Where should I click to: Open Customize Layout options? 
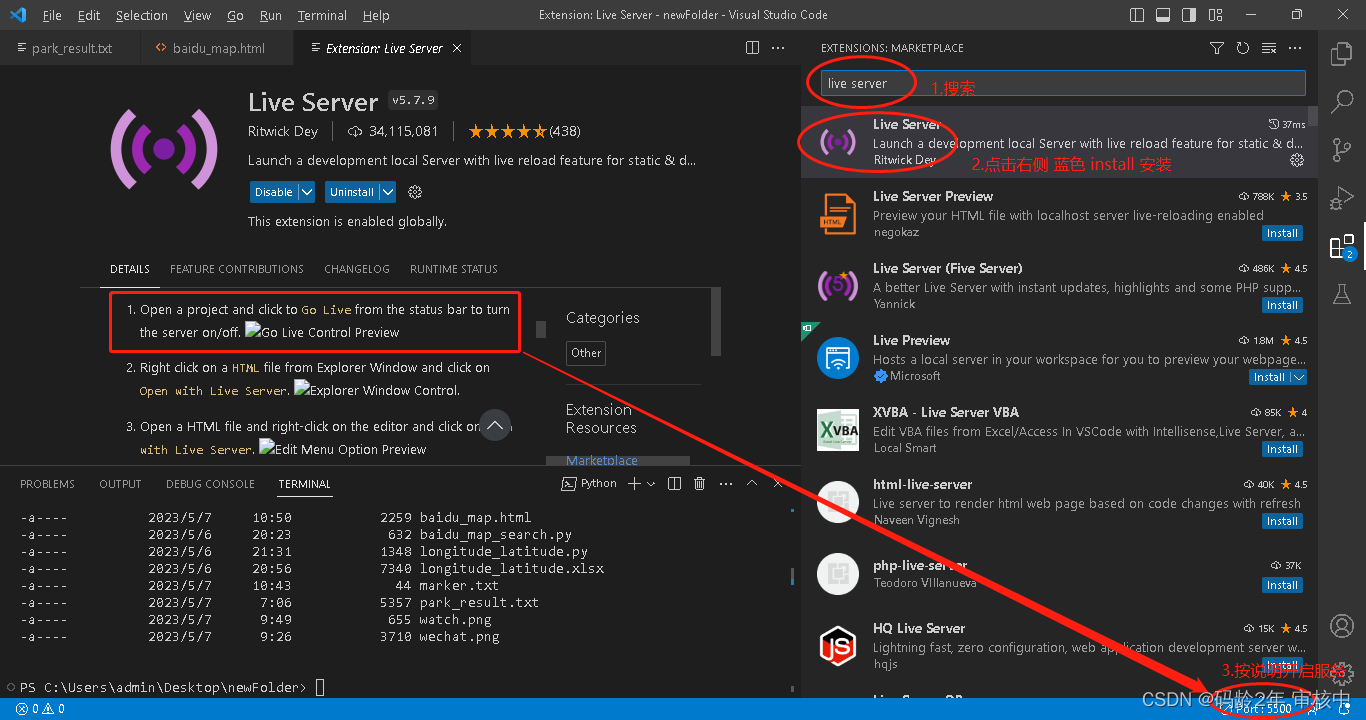(1215, 15)
